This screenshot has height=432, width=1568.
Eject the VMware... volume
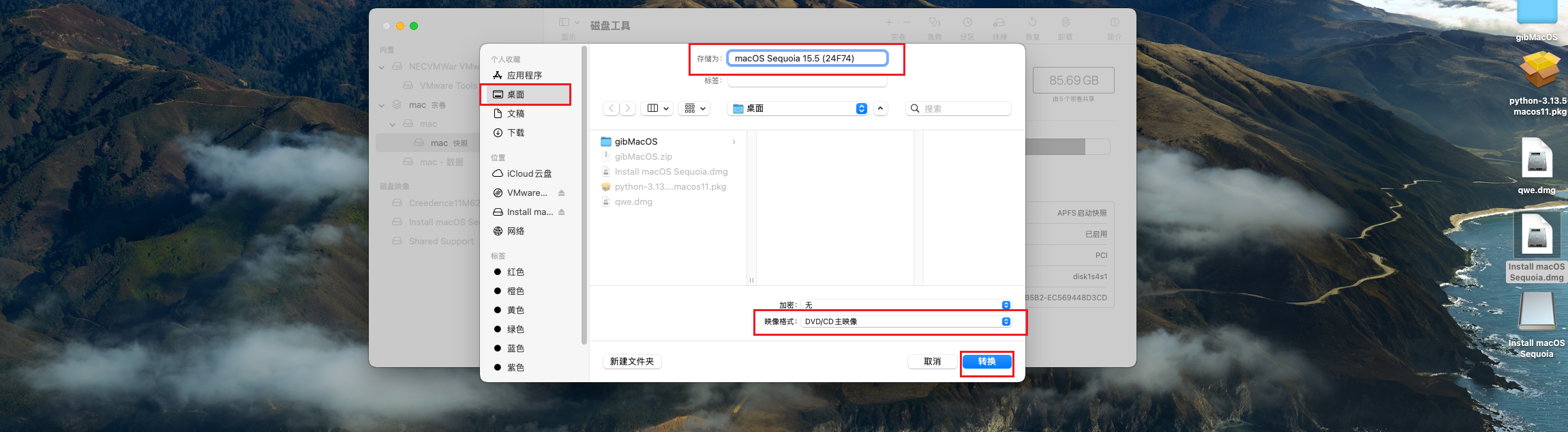(562, 193)
